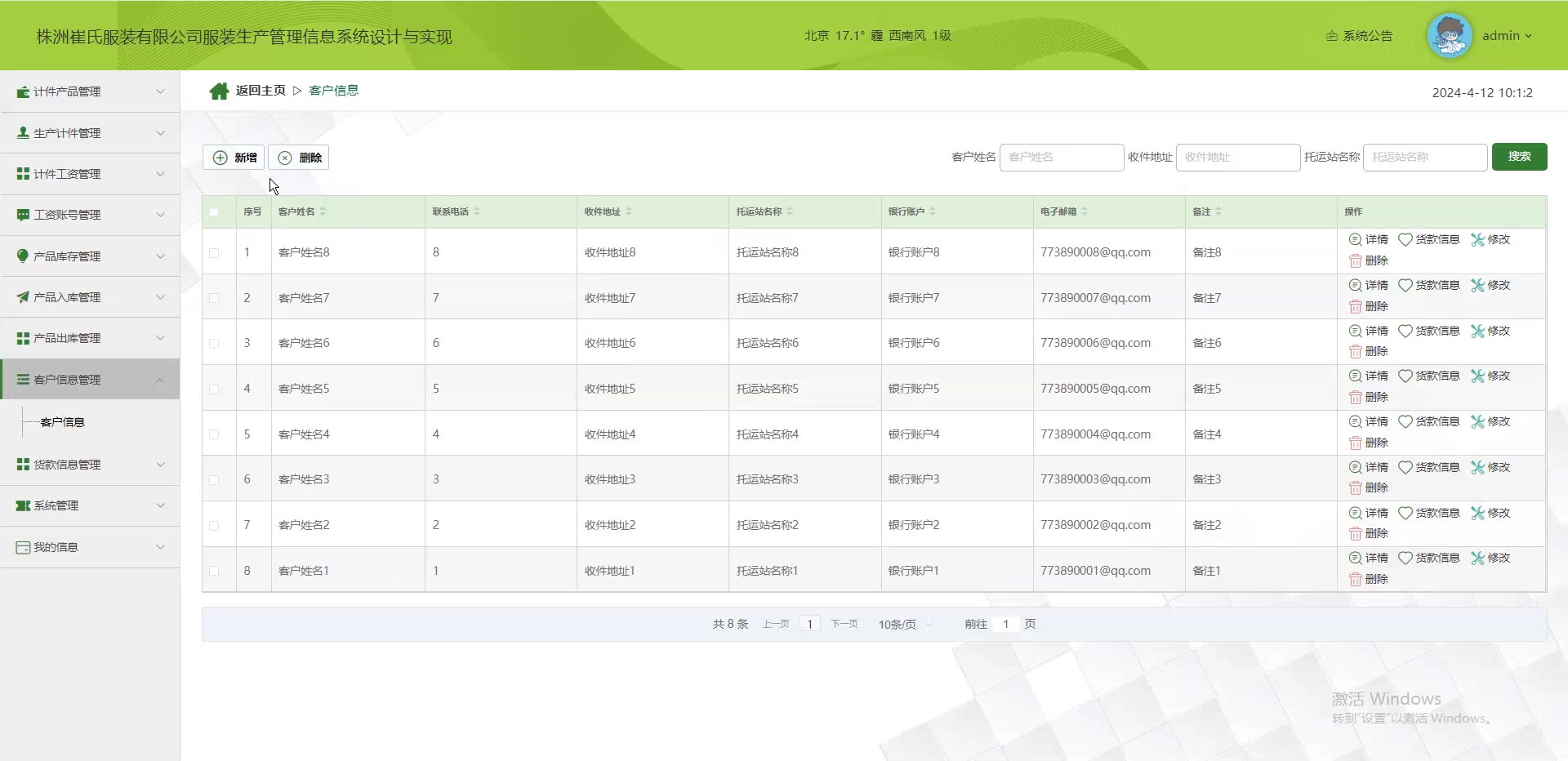
Task: Collapse 客户信息管理 sidebar menu
Action: [90, 380]
